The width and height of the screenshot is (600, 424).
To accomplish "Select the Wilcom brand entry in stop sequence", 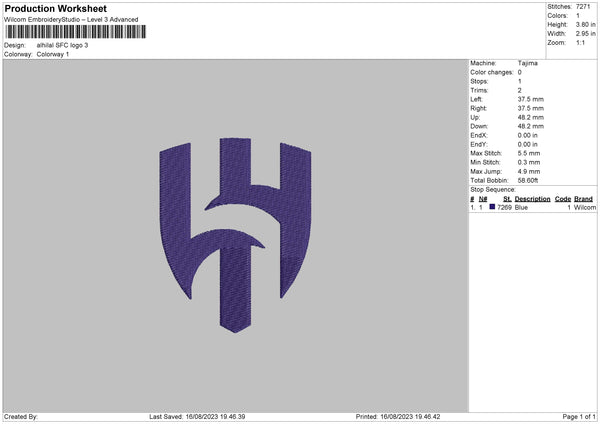I will tap(584, 207).
